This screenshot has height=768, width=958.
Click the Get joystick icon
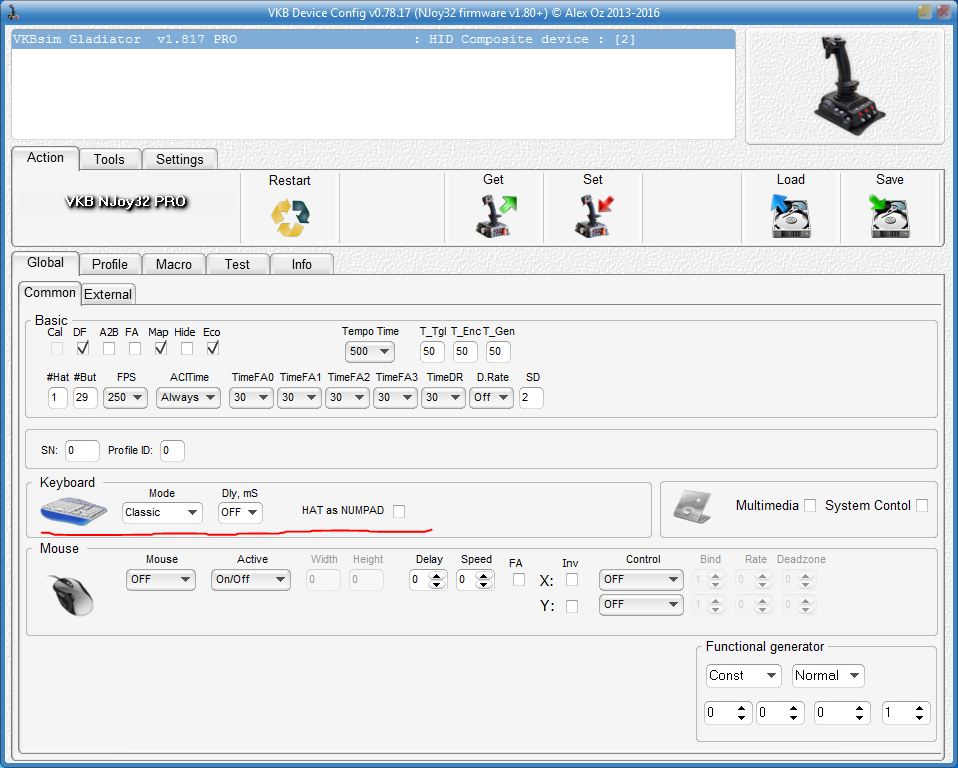[494, 216]
